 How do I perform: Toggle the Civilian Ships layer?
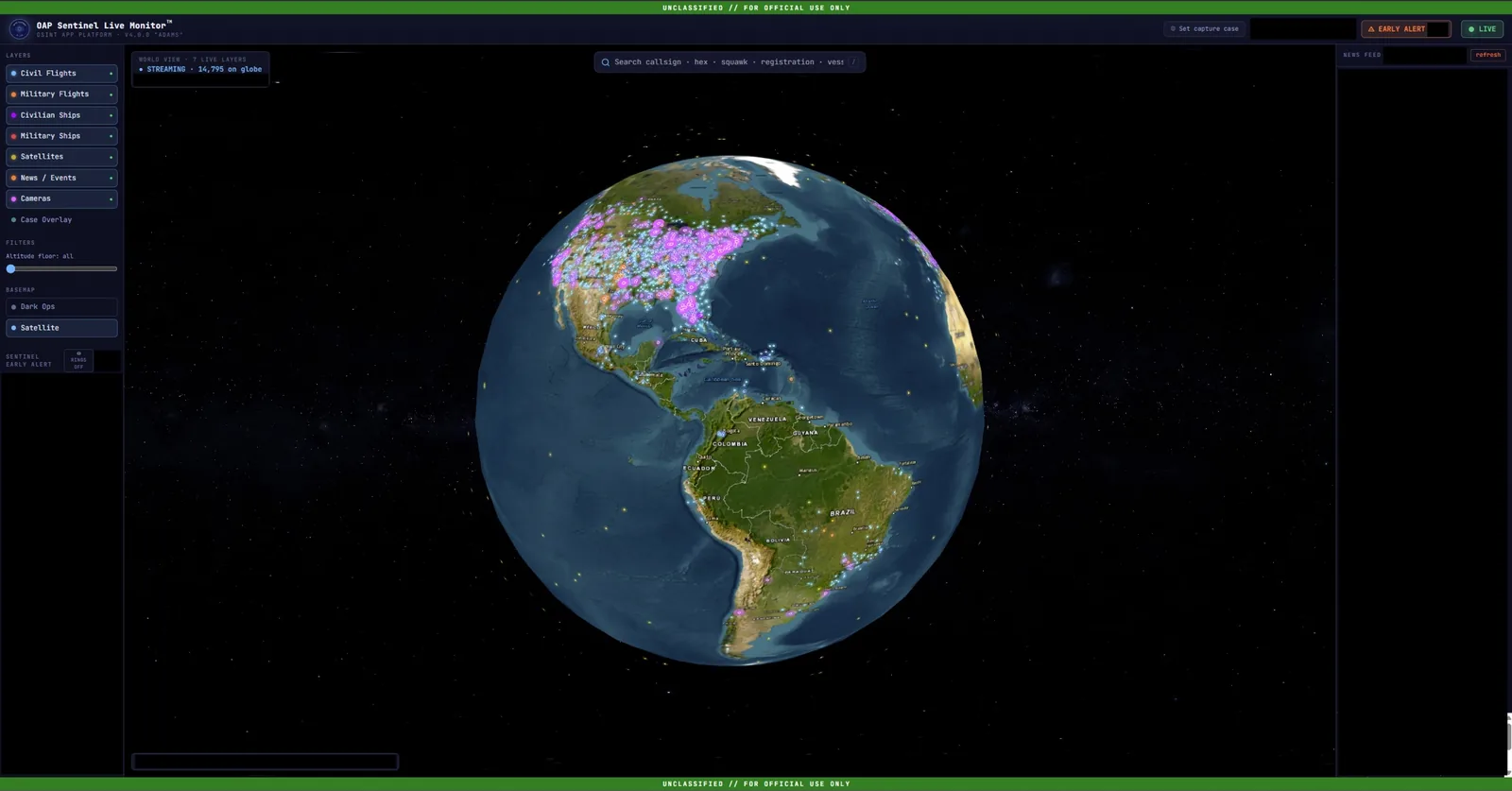click(61, 115)
